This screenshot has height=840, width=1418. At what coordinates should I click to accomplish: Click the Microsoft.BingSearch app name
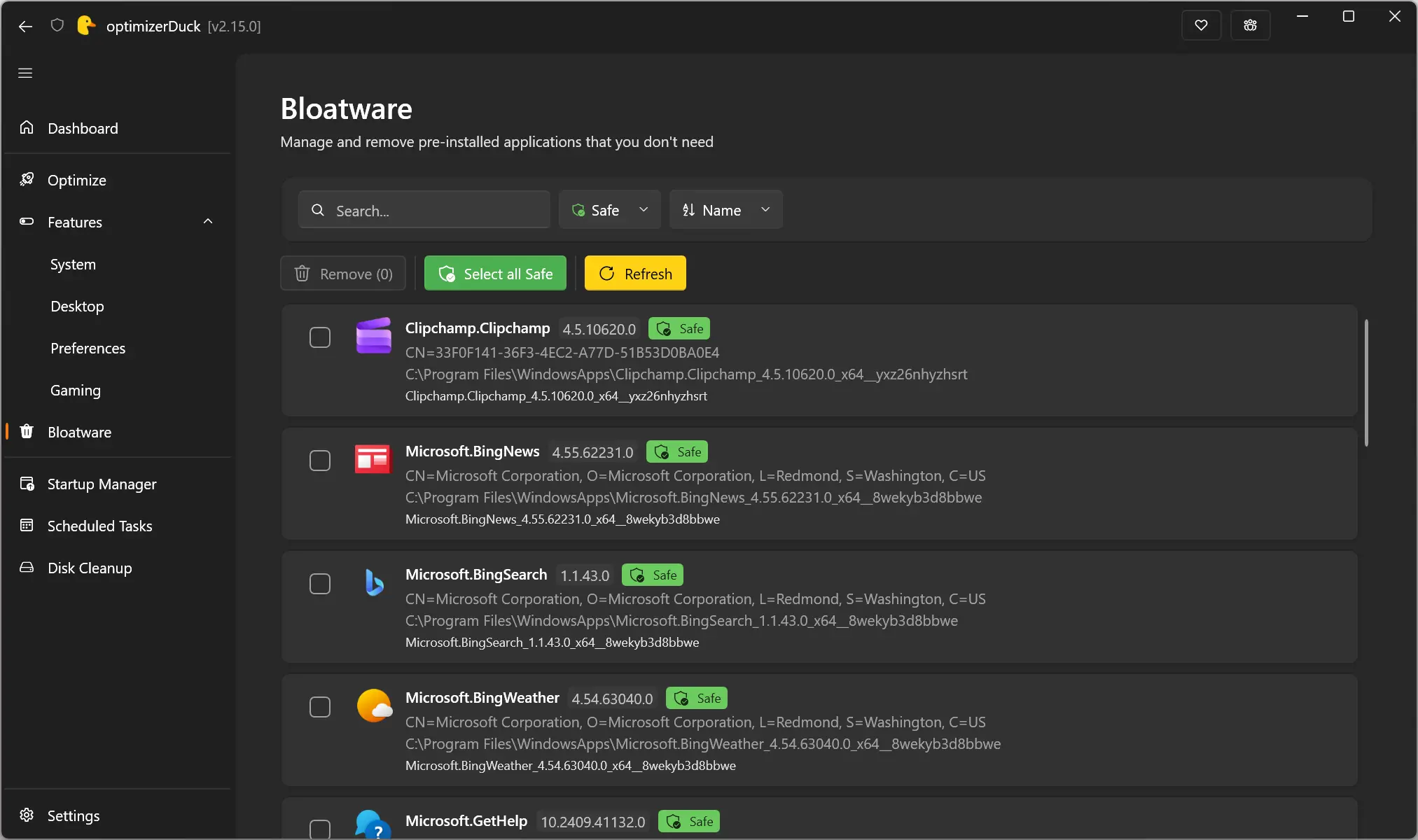point(476,574)
